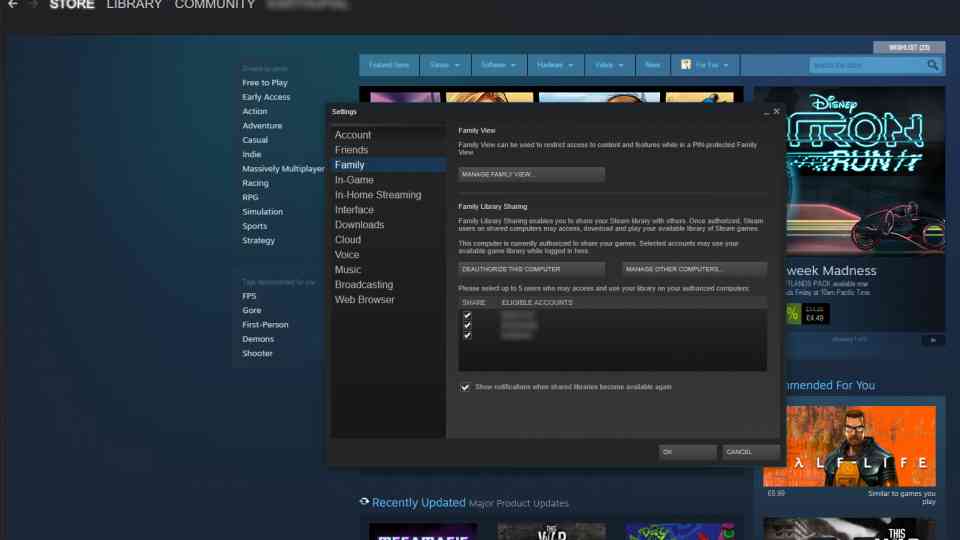Screen dimensions: 960x540
Task: Open the Demons recommended tag
Action: pos(258,339)
